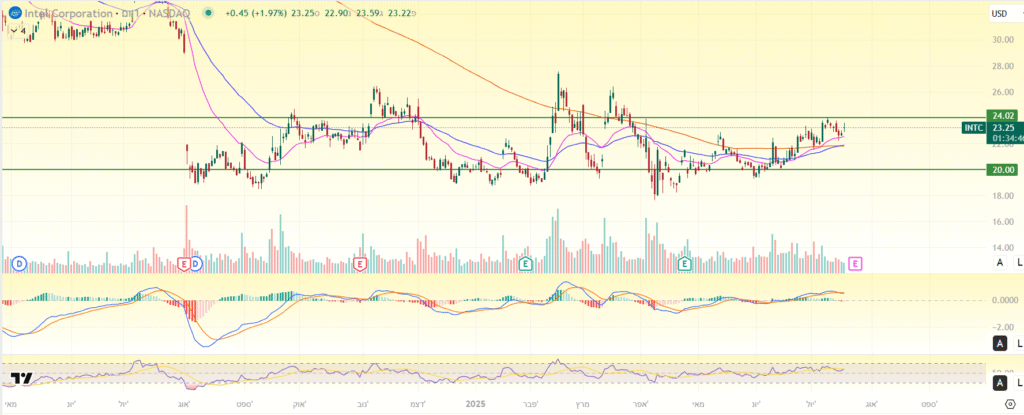Open the USD currency dropdown
The height and width of the screenshot is (415, 1024).
pyautogui.click(x=1006, y=13)
